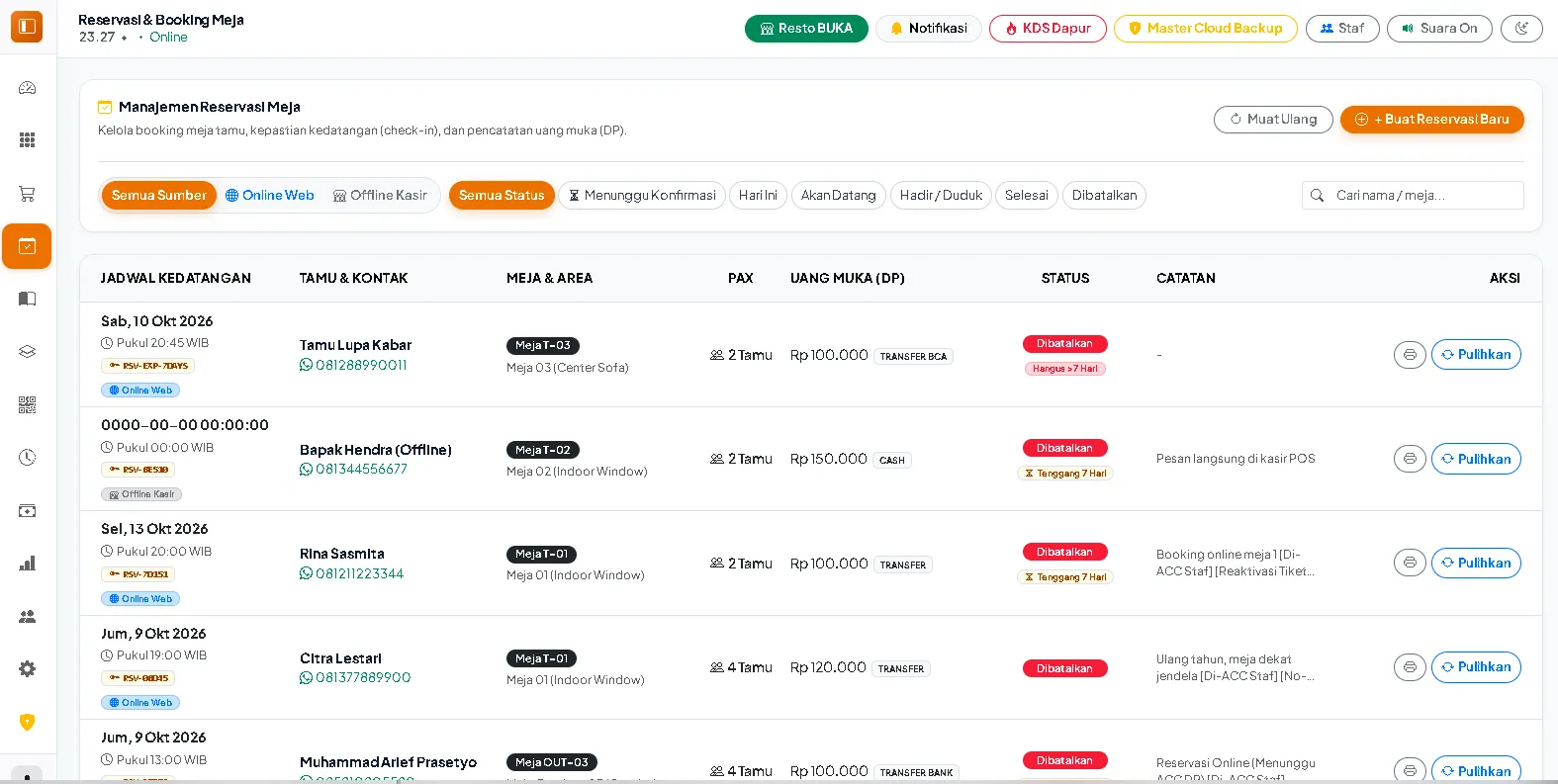The height and width of the screenshot is (784, 1558).
Task: Open the QR code icon in sidebar
Action: [28, 404]
